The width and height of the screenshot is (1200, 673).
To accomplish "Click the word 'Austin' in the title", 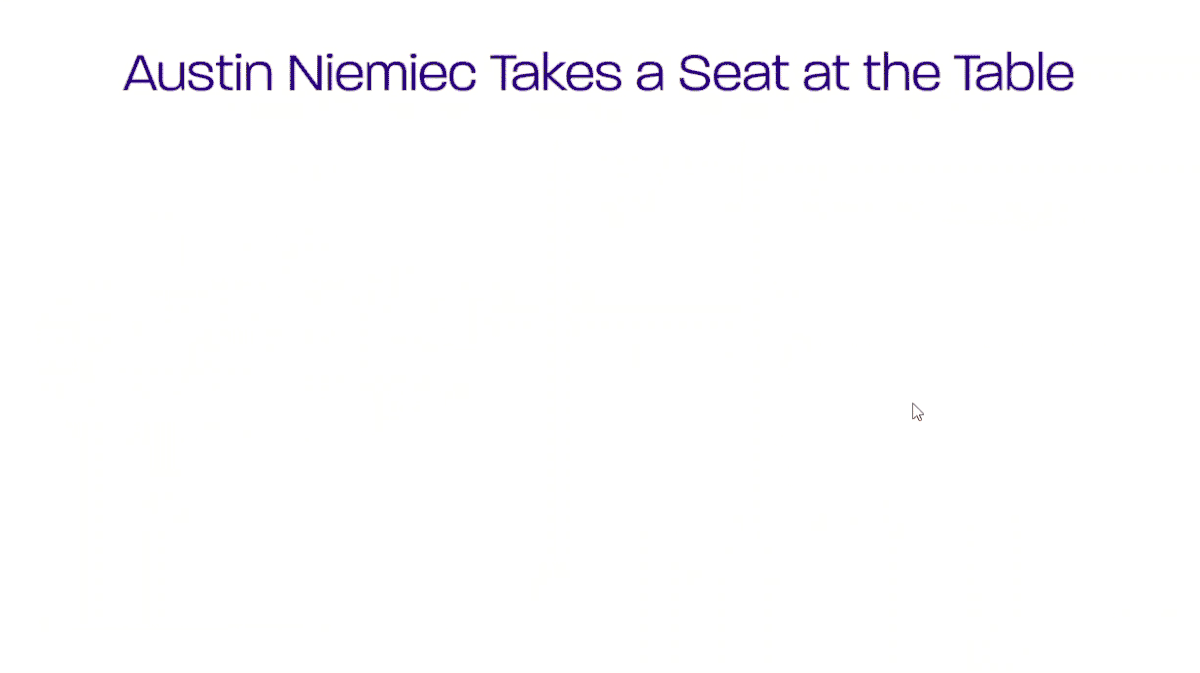I will point(198,72).
